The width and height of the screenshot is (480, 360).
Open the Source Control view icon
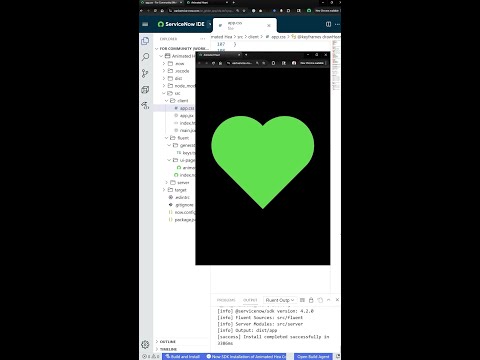145,73
